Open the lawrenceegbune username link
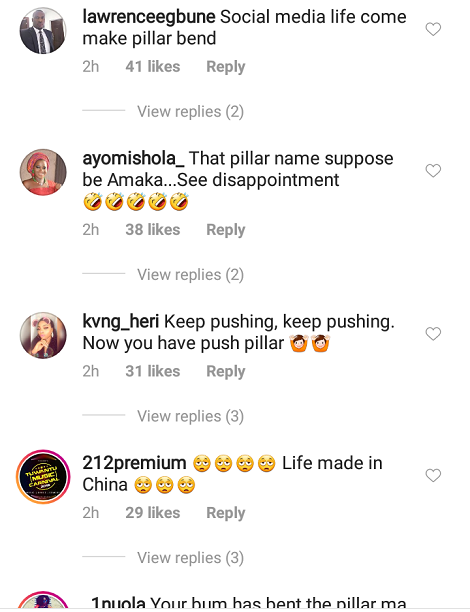Screen dimensions: 470x612 pyautogui.click(x=149, y=17)
